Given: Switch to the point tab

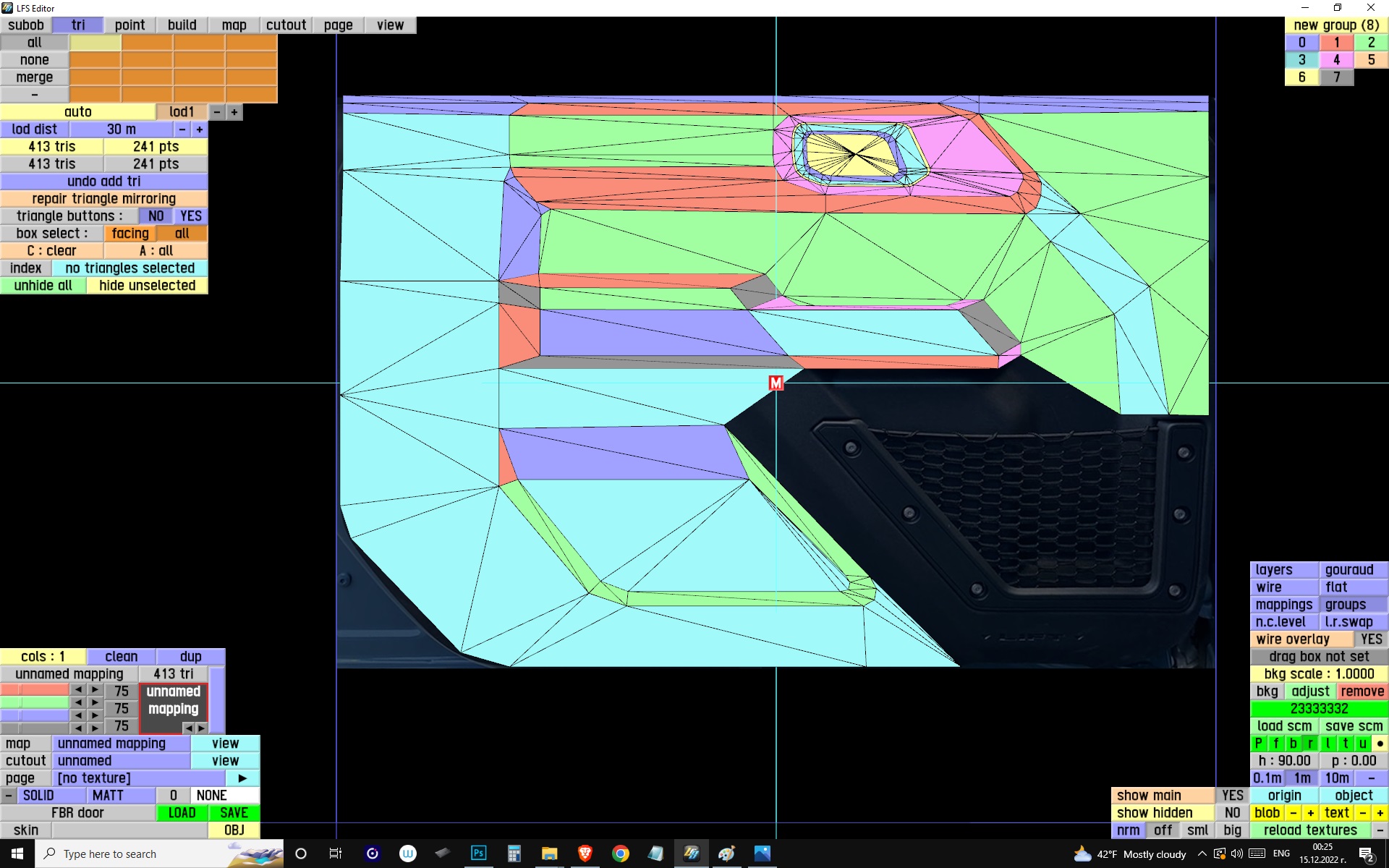Looking at the screenshot, I should [129, 25].
